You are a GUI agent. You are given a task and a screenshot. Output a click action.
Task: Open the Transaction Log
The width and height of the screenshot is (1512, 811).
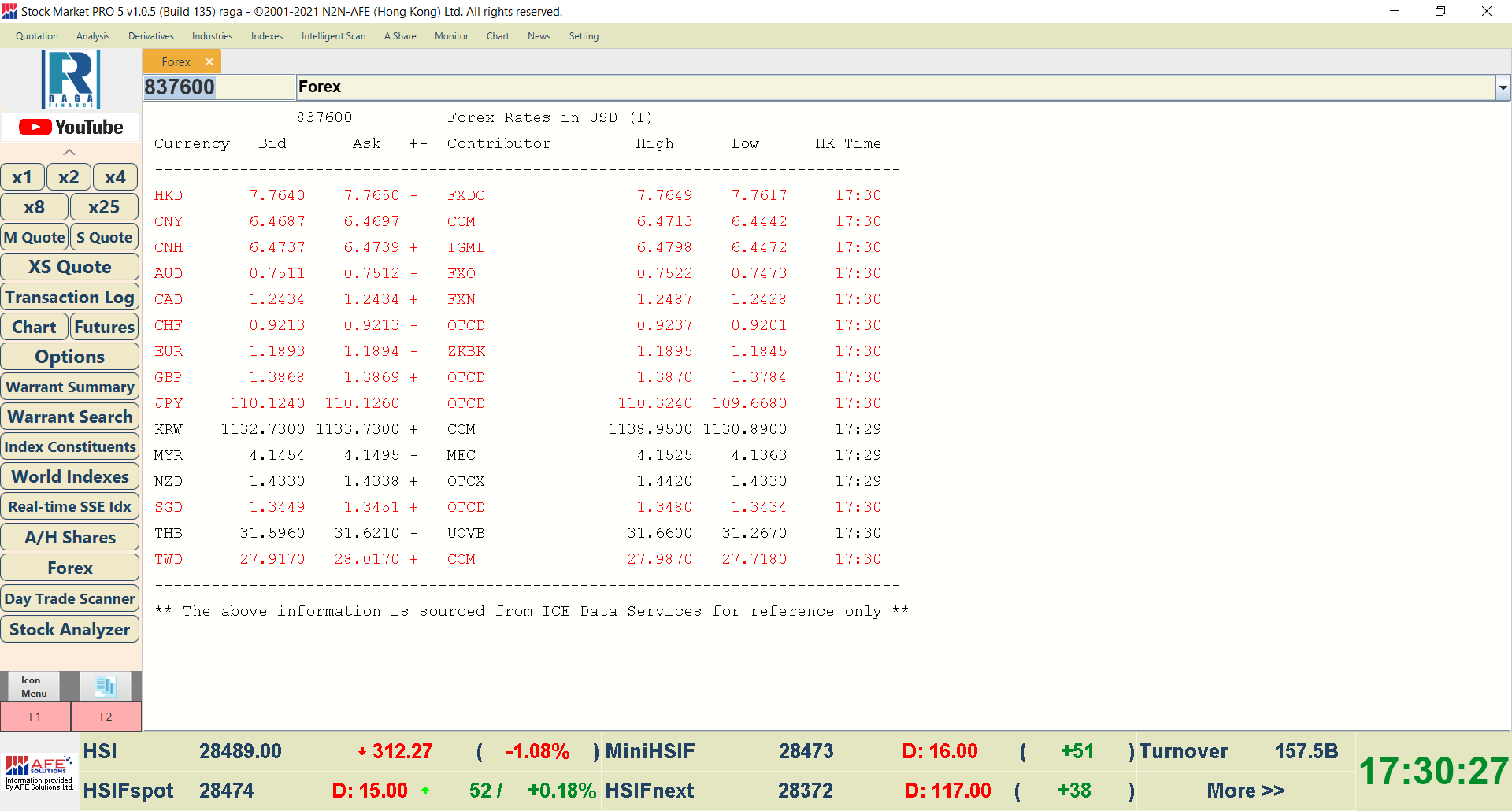point(70,297)
